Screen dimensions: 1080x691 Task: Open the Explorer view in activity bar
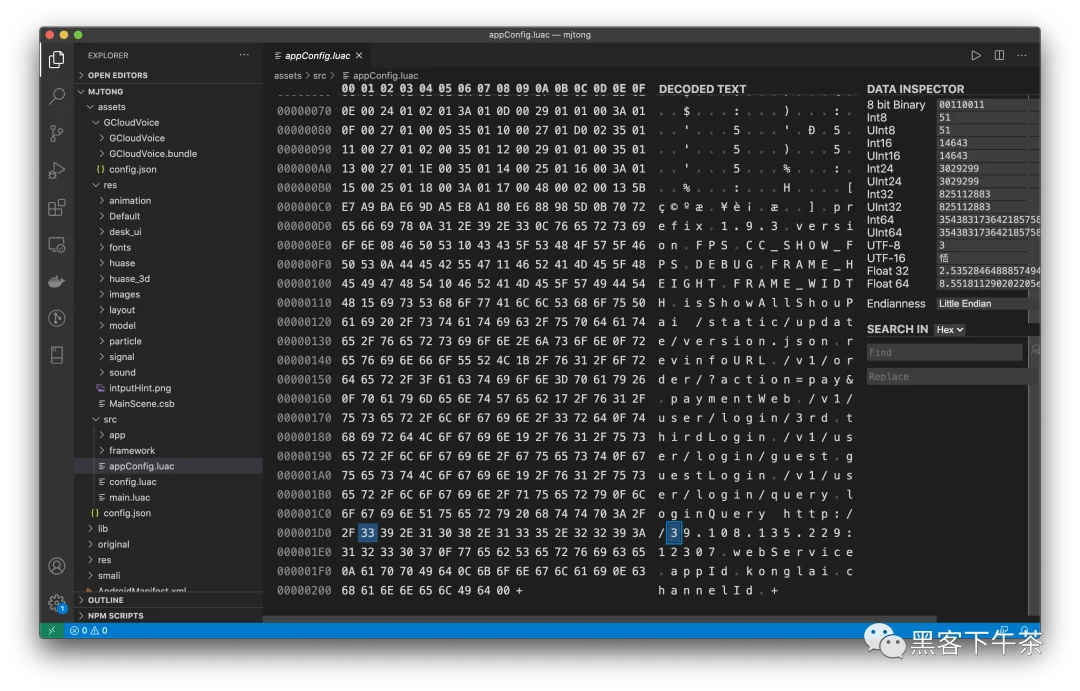[57, 60]
